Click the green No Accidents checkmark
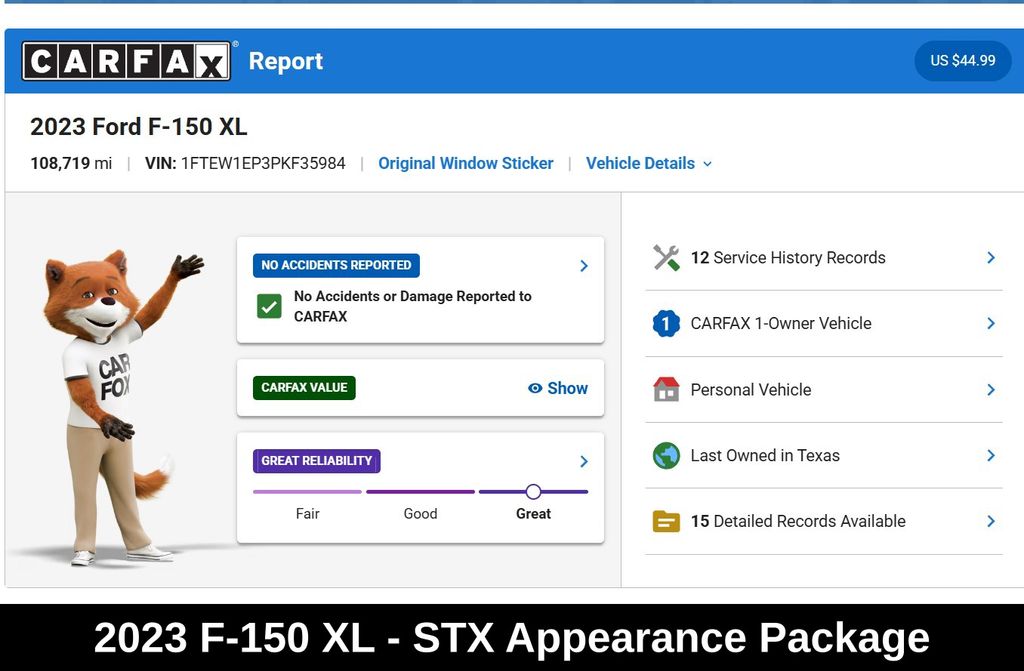Viewport: 1024px width, 671px height. coord(269,306)
